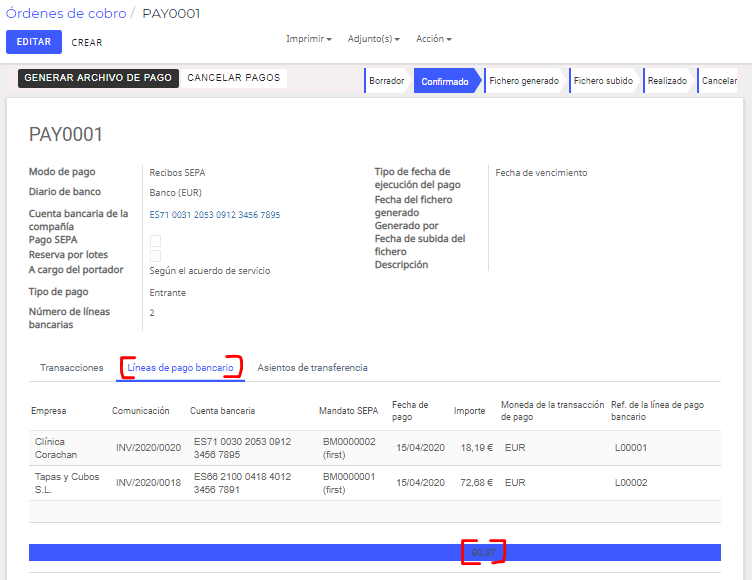Screen dimensions: 752x580
Task: Click the total 90.87 value
Action: [x=483, y=553]
